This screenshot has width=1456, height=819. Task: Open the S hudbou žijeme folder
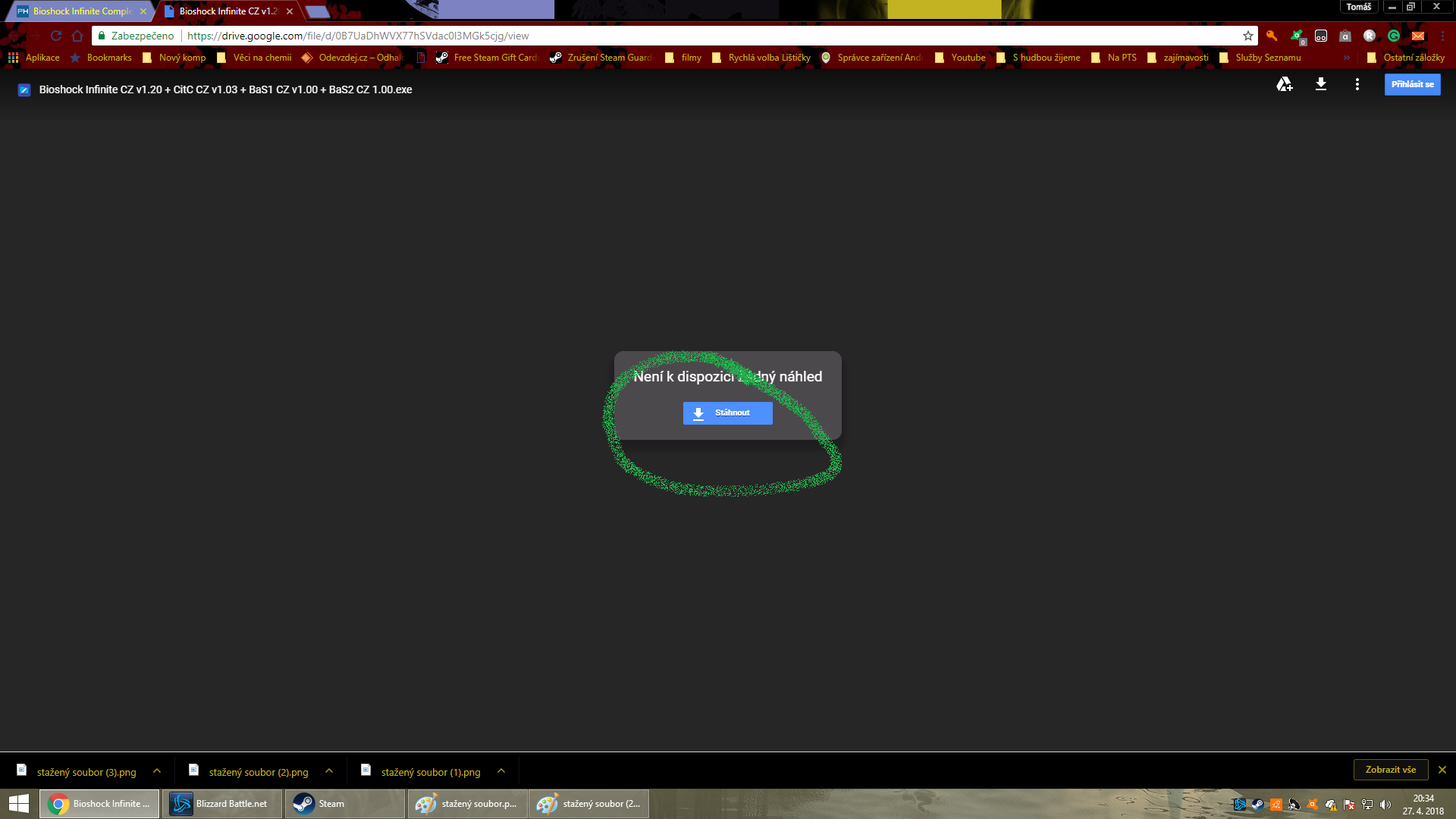[x=1038, y=58]
